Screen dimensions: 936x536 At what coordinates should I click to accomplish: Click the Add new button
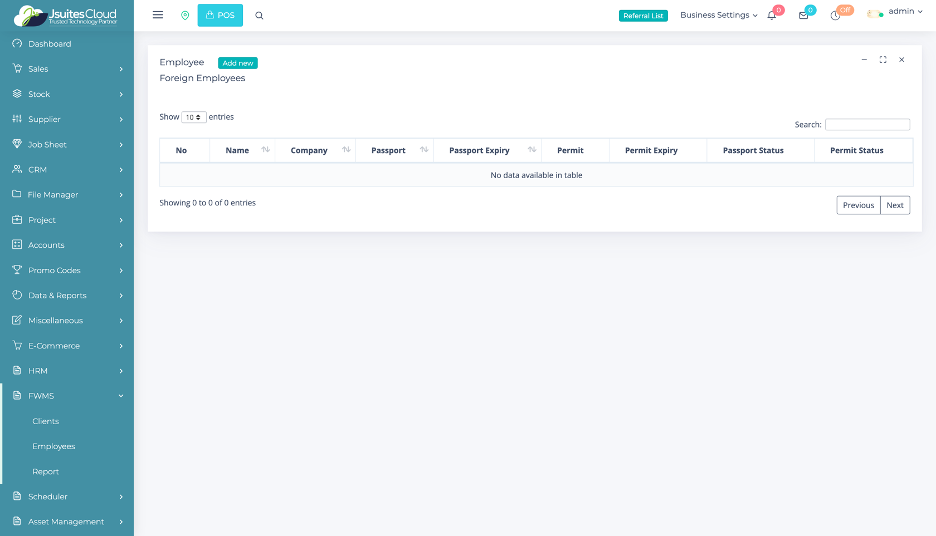click(x=238, y=63)
